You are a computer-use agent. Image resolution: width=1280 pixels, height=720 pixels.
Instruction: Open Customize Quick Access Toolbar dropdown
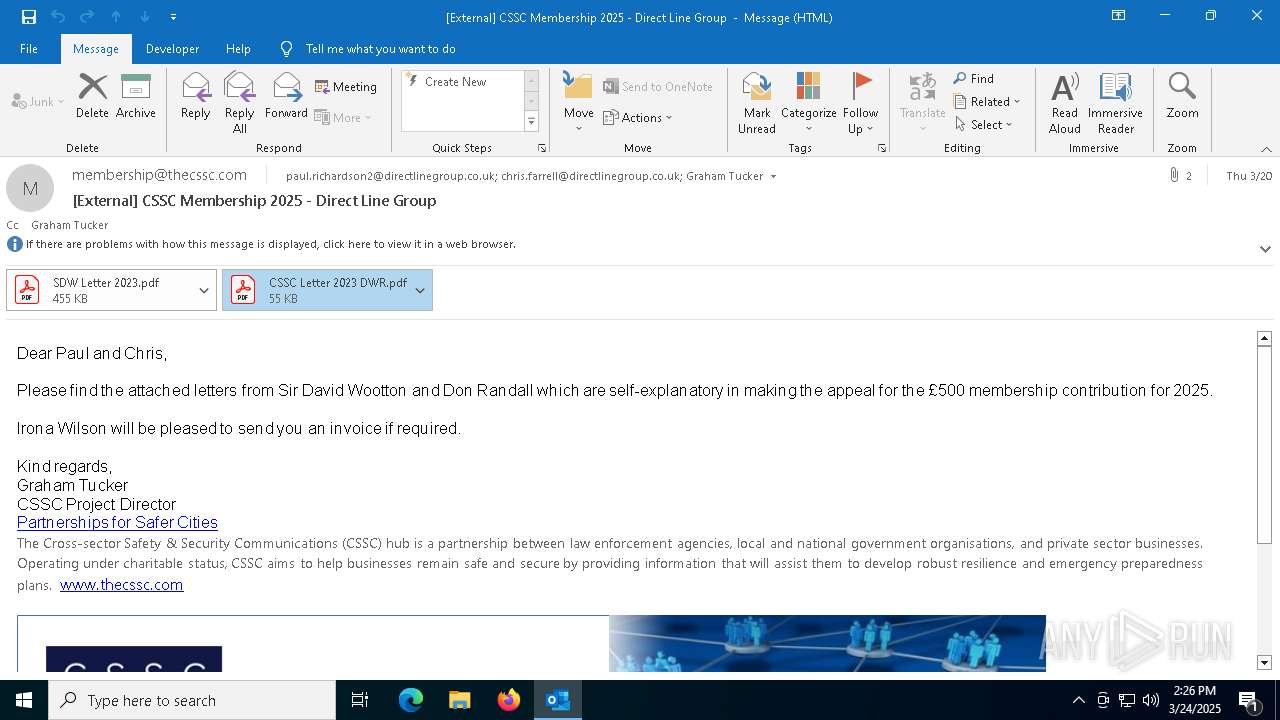174,17
